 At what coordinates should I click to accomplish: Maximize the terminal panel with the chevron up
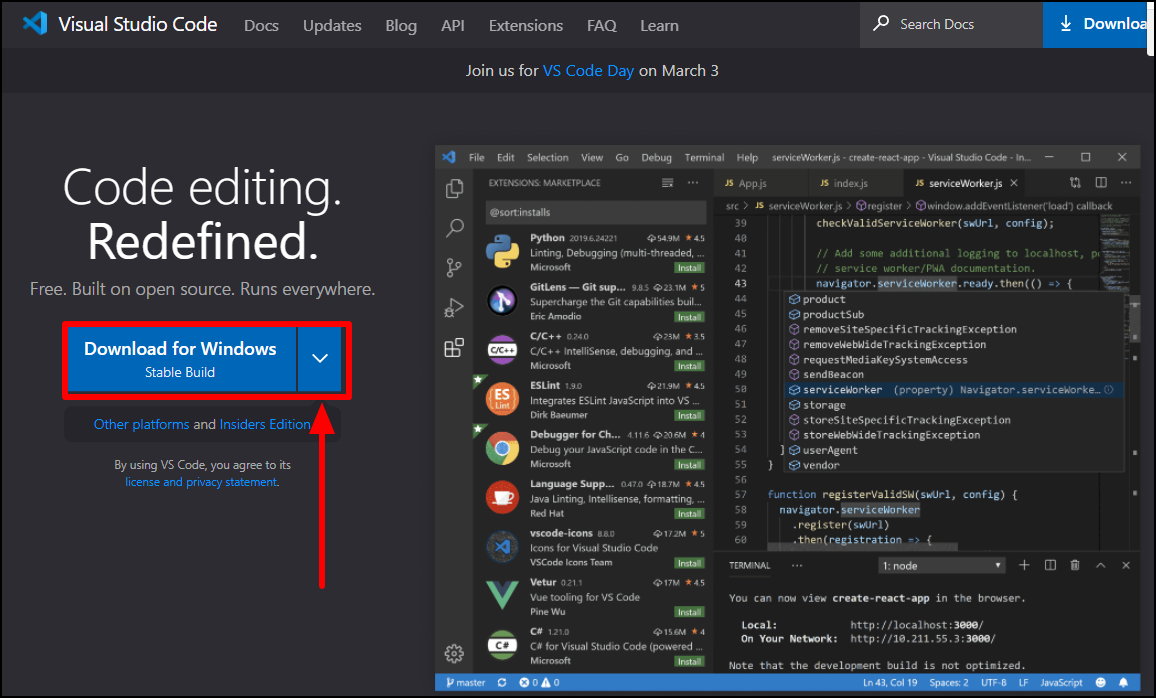pyautogui.click(x=1101, y=565)
